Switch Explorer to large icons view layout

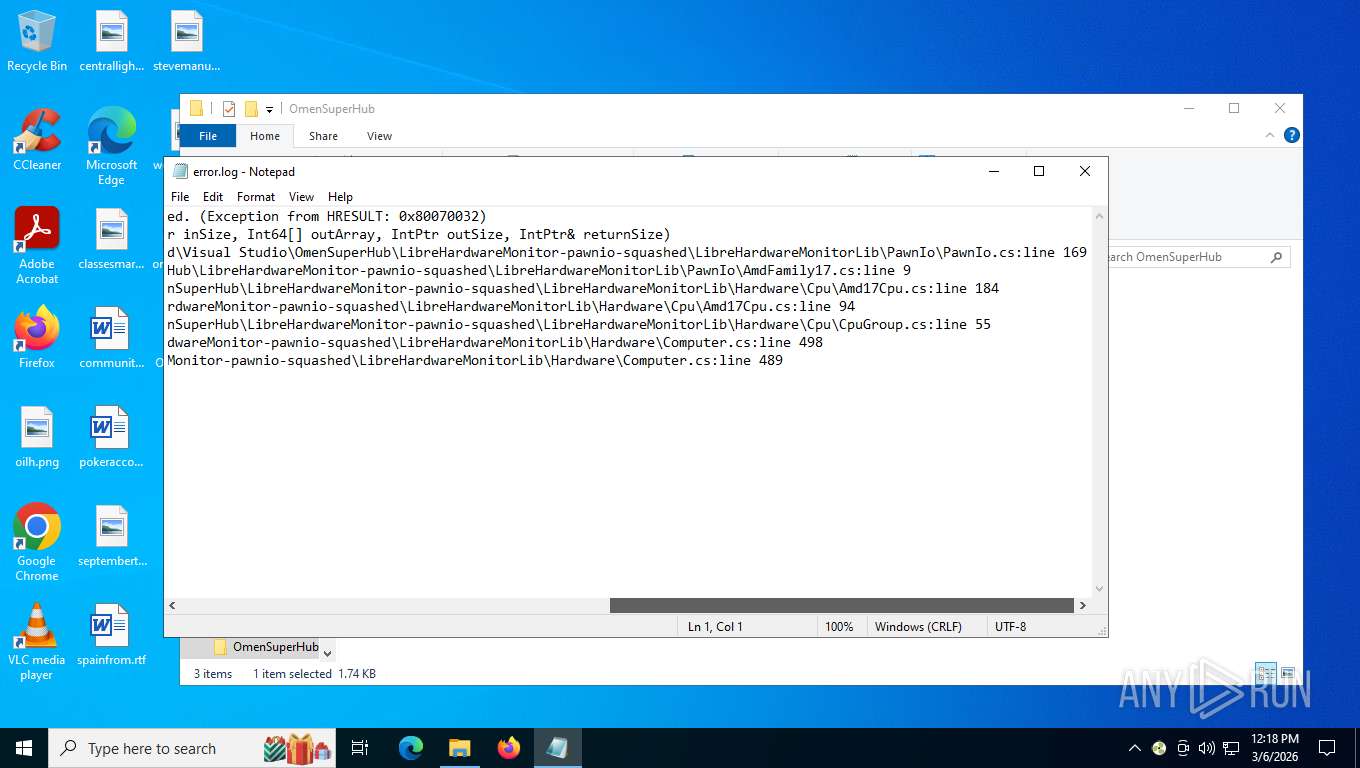coord(1288,674)
